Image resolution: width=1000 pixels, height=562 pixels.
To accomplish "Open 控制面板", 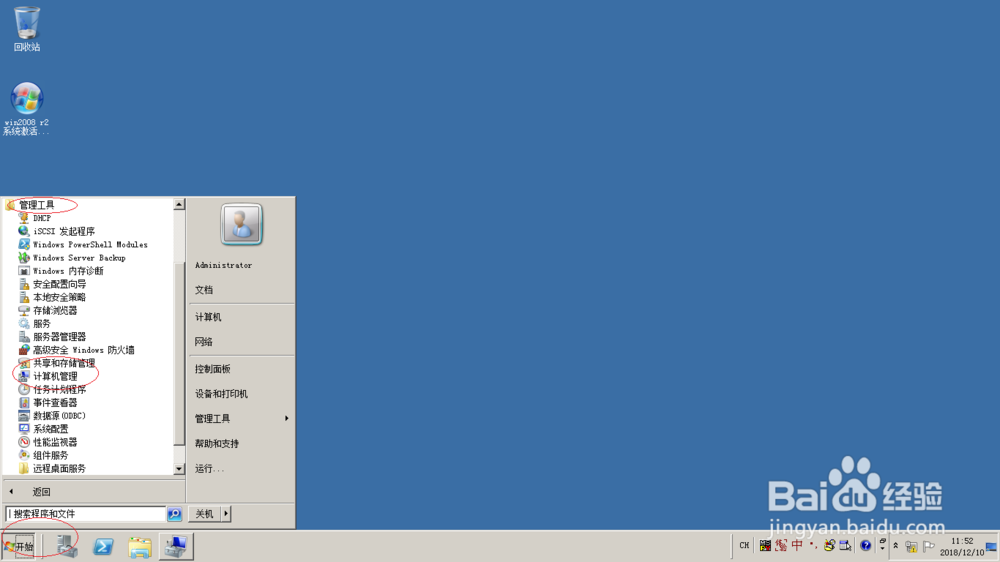I will click(x=212, y=369).
